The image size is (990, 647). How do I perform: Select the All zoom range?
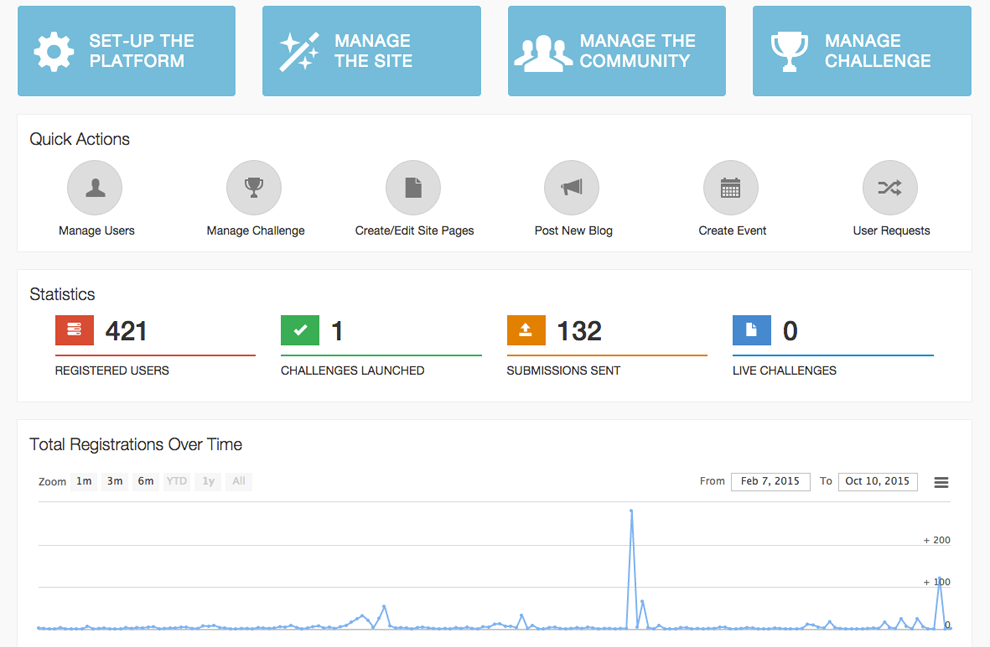[239, 481]
